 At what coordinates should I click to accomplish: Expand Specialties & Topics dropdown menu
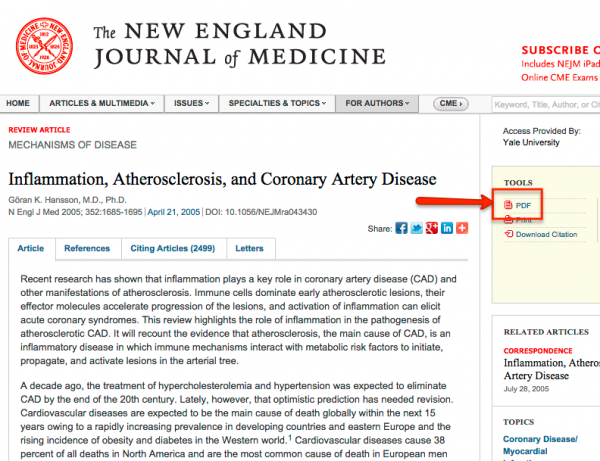pyautogui.click(x=277, y=103)
